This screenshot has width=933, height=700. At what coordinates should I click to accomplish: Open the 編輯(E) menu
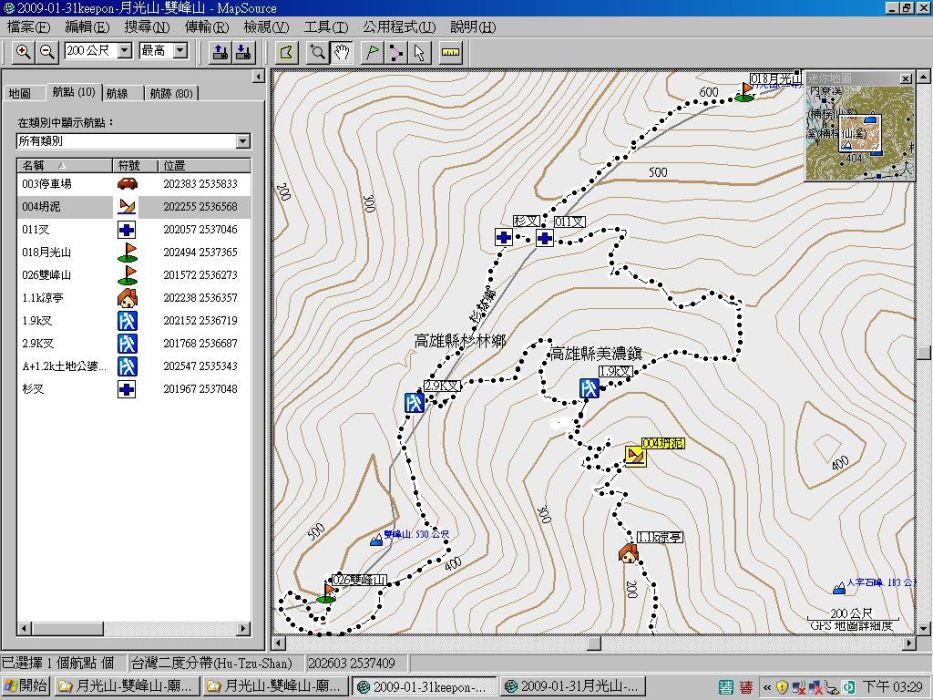87,27
